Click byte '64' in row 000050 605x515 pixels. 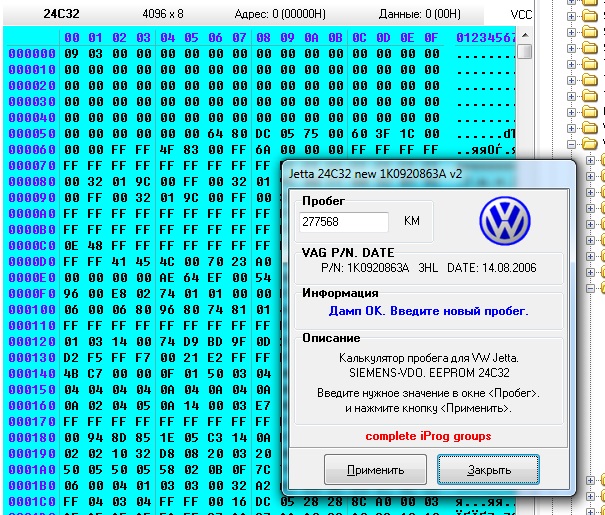pos(215,134)
